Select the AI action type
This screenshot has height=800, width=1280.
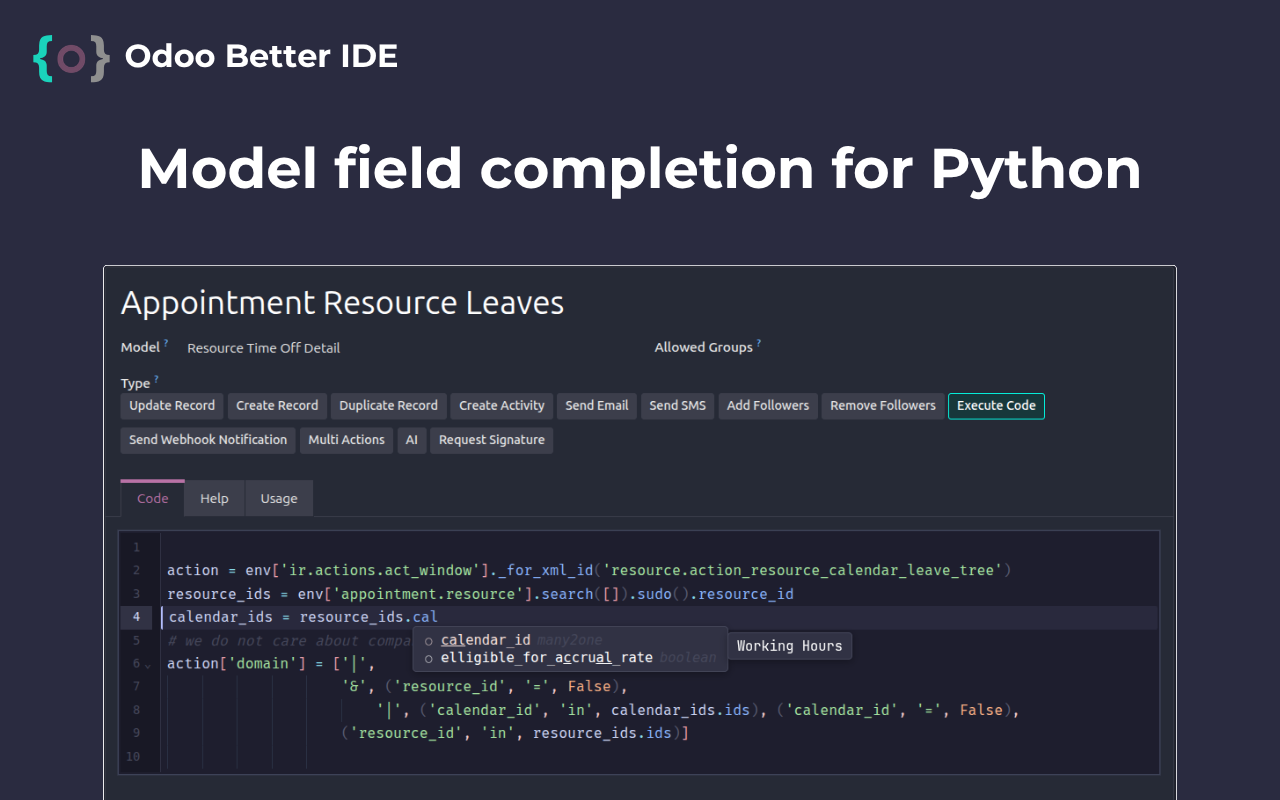(x=412, y=440)
